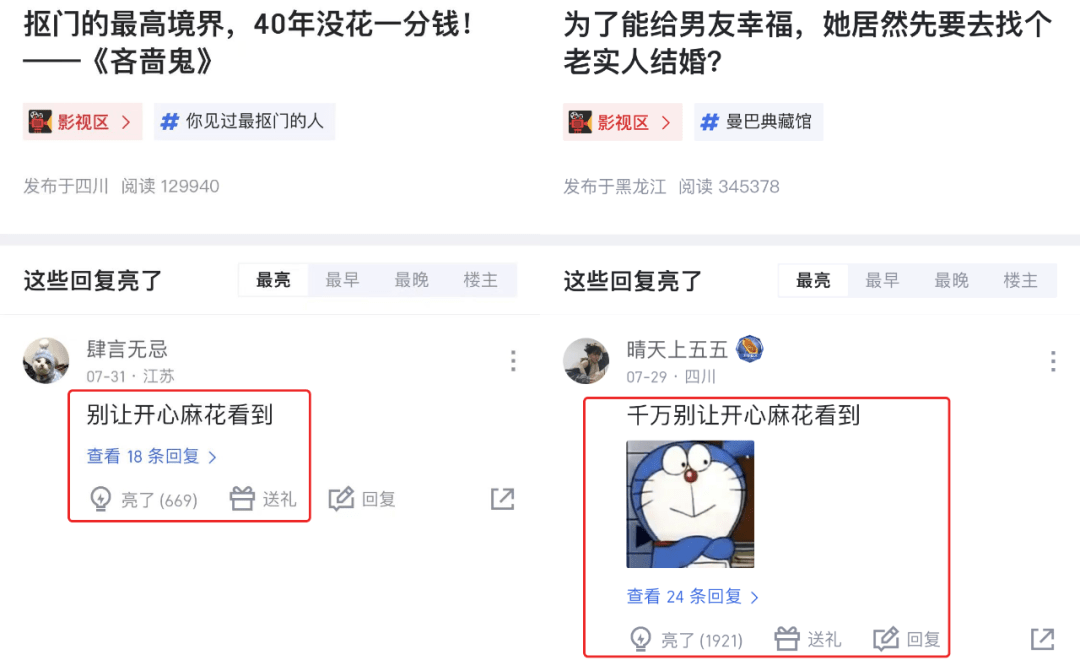The image size is (1080, 671).
Task: Open the 曼巴典藏馆 hashtag topic
Action: 758,122
